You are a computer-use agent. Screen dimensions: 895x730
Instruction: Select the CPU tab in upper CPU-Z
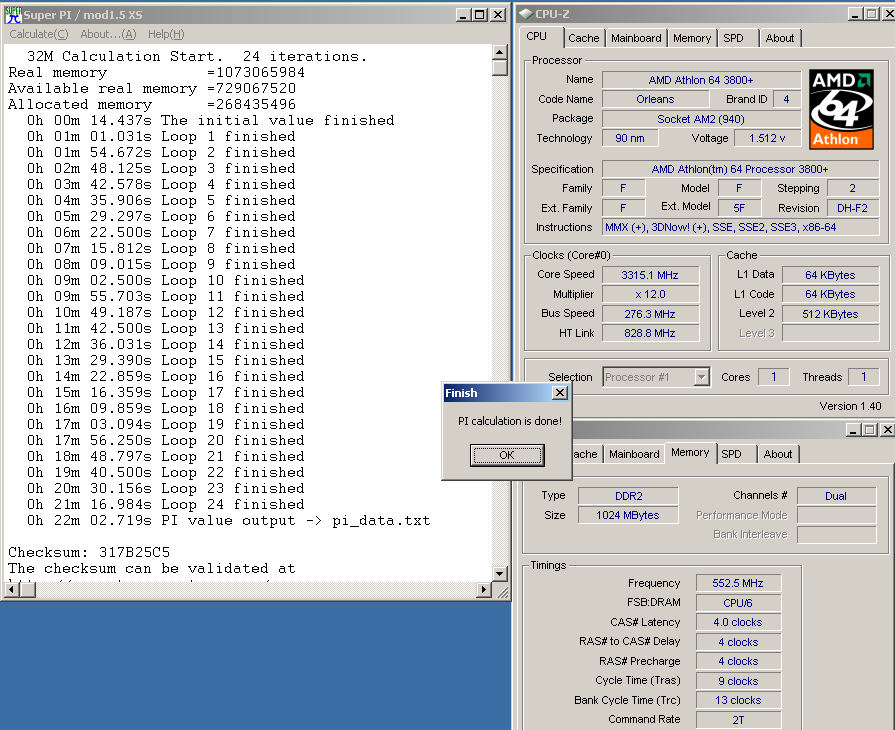(x=537, y=37)
